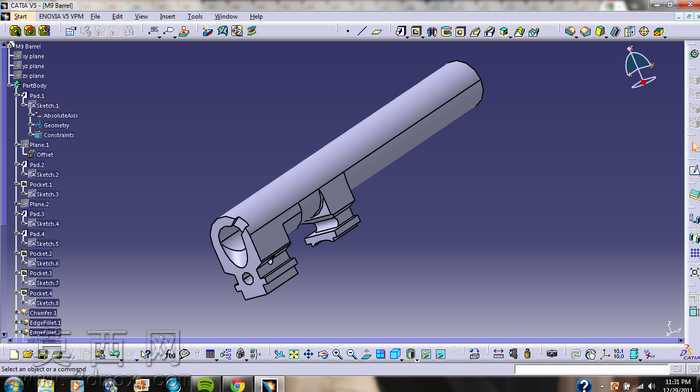Click the Windows Start orb
Image resolution: width=700 pixels, height=392 pixels.
click(x=13, y=385)
